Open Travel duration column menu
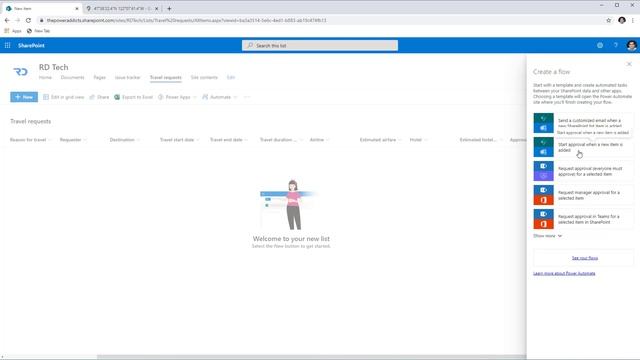Image resolution: width=640 pixels, height=360 pixels. [x=281, y=140]
